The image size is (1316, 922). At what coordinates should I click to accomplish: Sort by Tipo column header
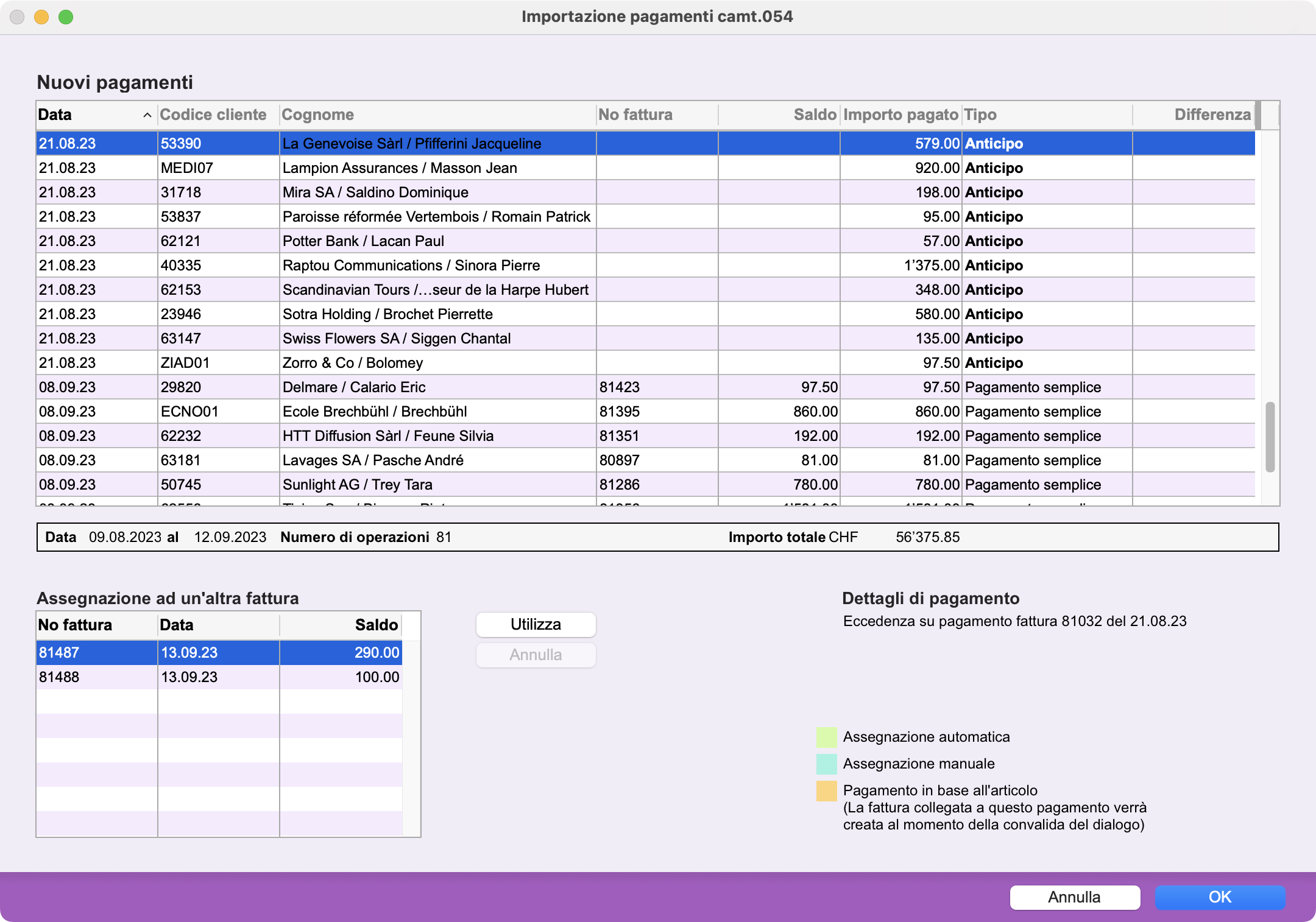click(1047, 114)
